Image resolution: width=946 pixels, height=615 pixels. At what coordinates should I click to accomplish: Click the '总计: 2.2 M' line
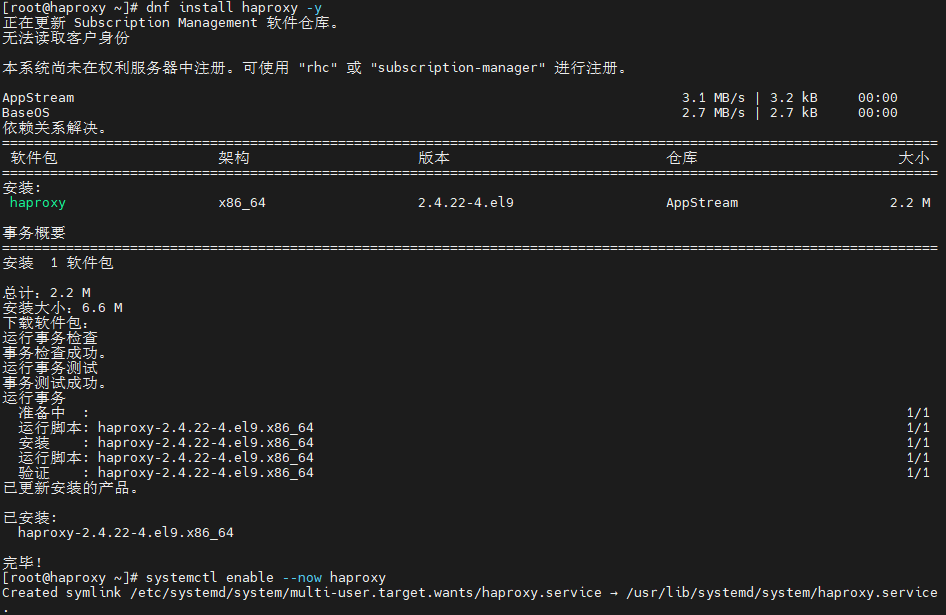click(46, 293)
